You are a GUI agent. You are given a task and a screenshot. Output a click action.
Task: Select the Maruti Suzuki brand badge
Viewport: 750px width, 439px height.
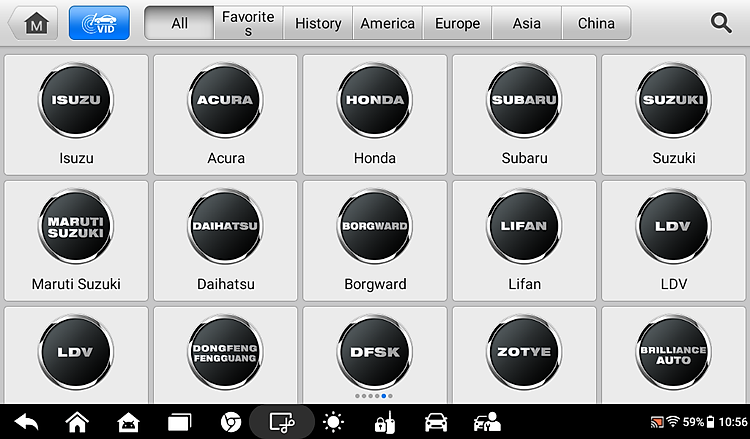pyautogui.click(x=76, y=226)
